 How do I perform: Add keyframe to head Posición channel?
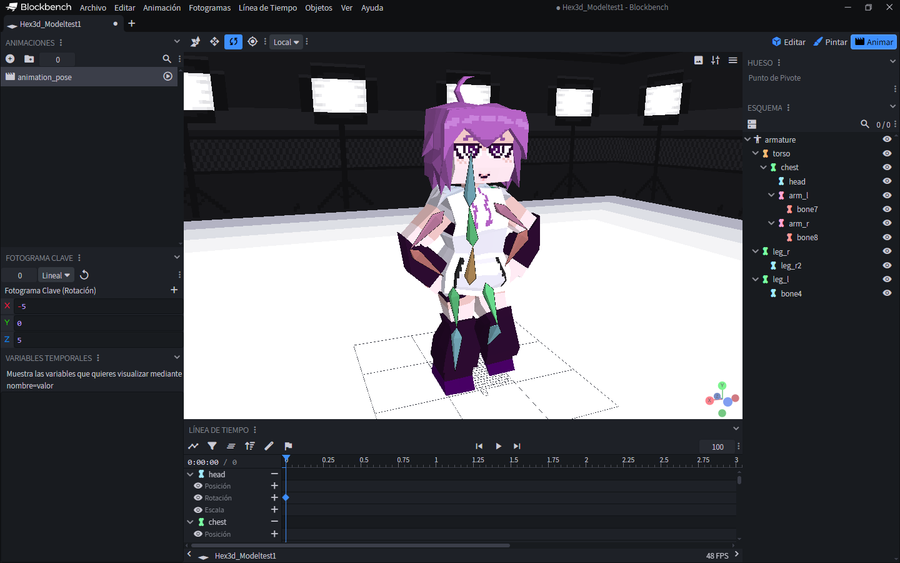tap(274, 486)
